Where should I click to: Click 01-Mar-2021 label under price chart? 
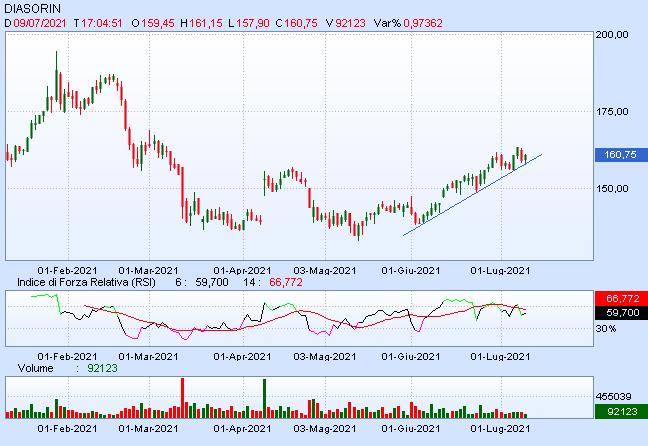(148, 271)
